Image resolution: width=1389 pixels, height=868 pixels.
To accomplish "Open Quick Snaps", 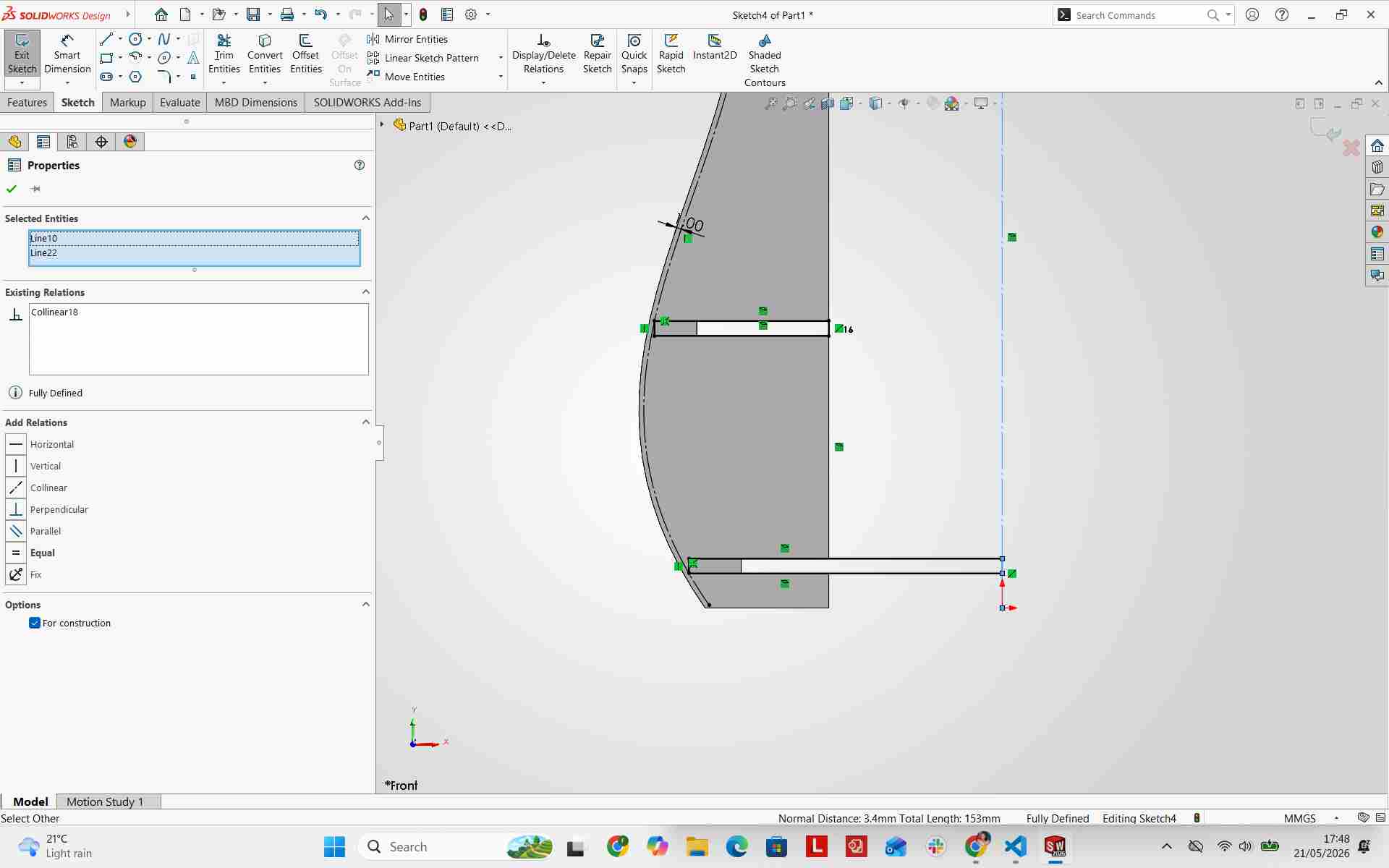I will pyautogui.click(x=634, y=55).
